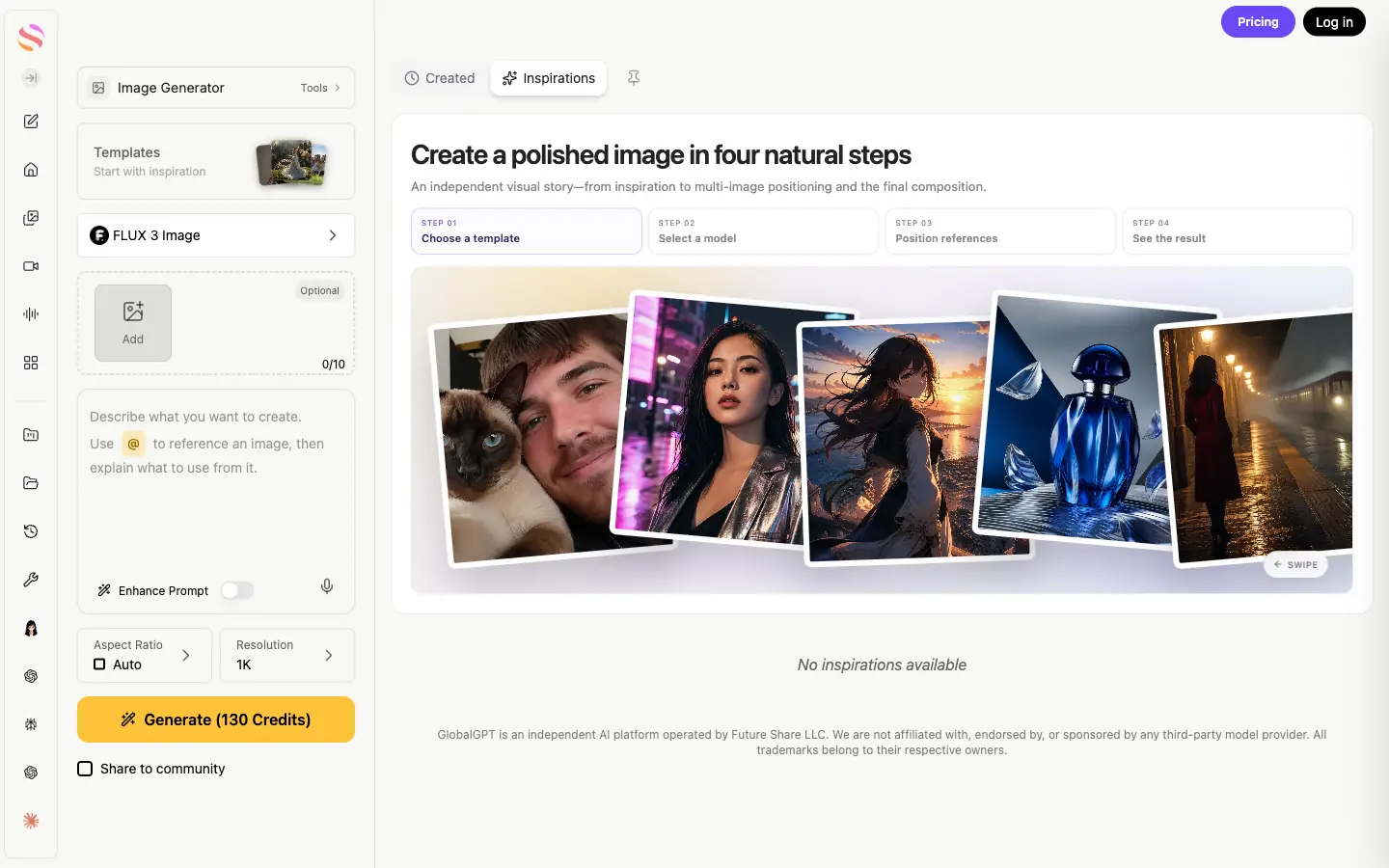The image size is (1389, 868).
Task: Click the GlobalGPT logo in the sidebar
Action: 31,38
